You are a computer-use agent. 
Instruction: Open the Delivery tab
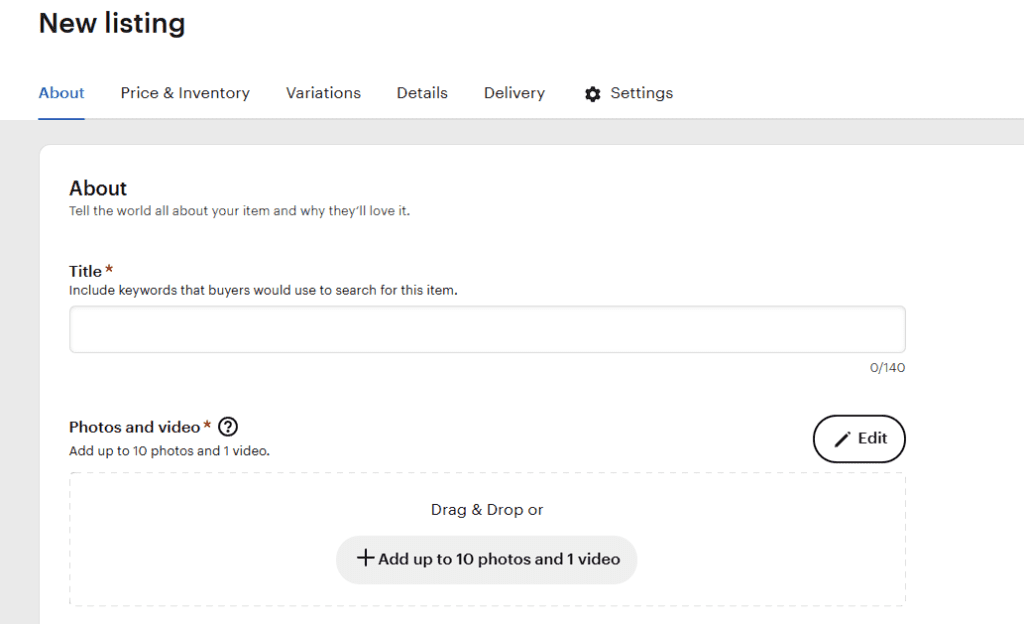tap(514, 93)
